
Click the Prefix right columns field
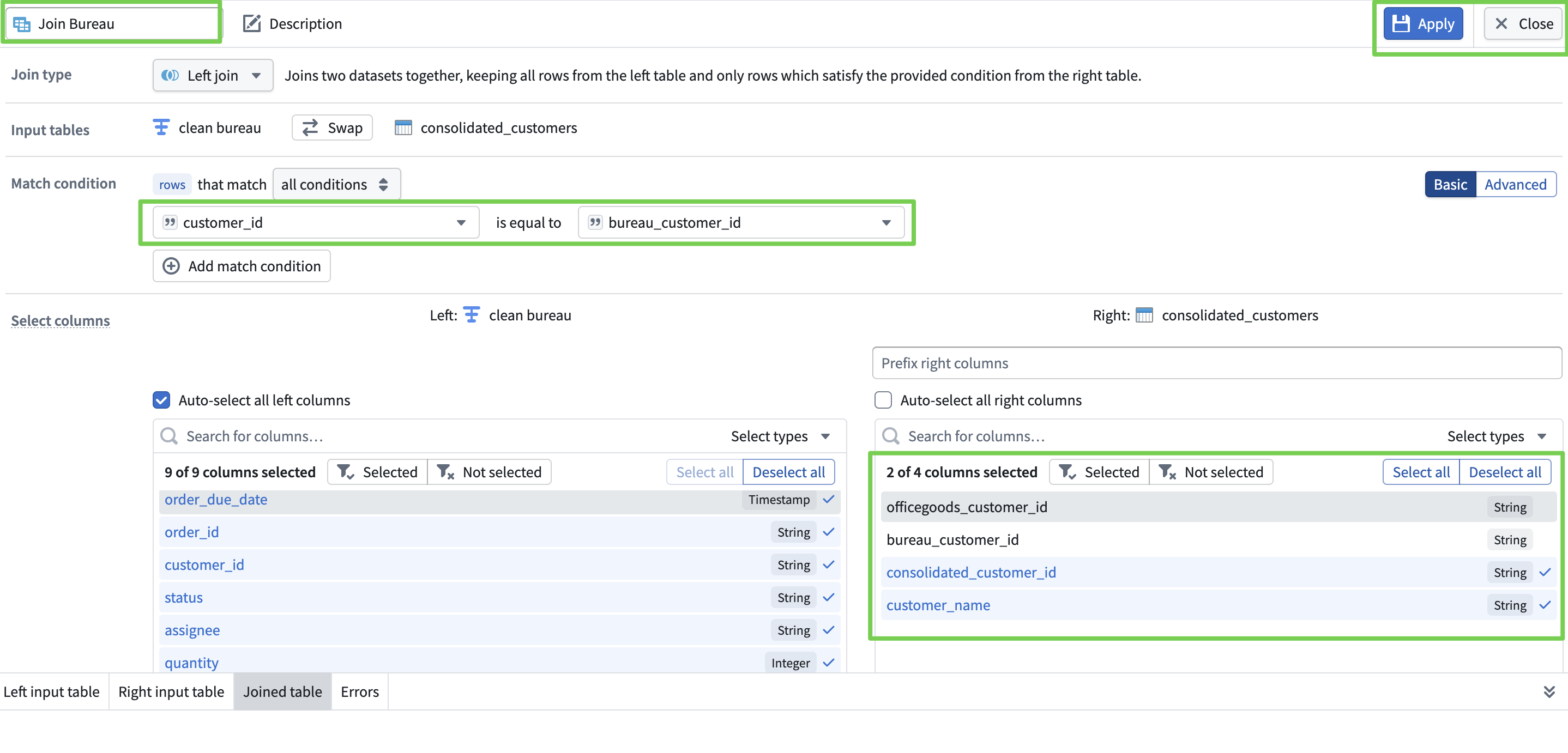click(1216, 363)
